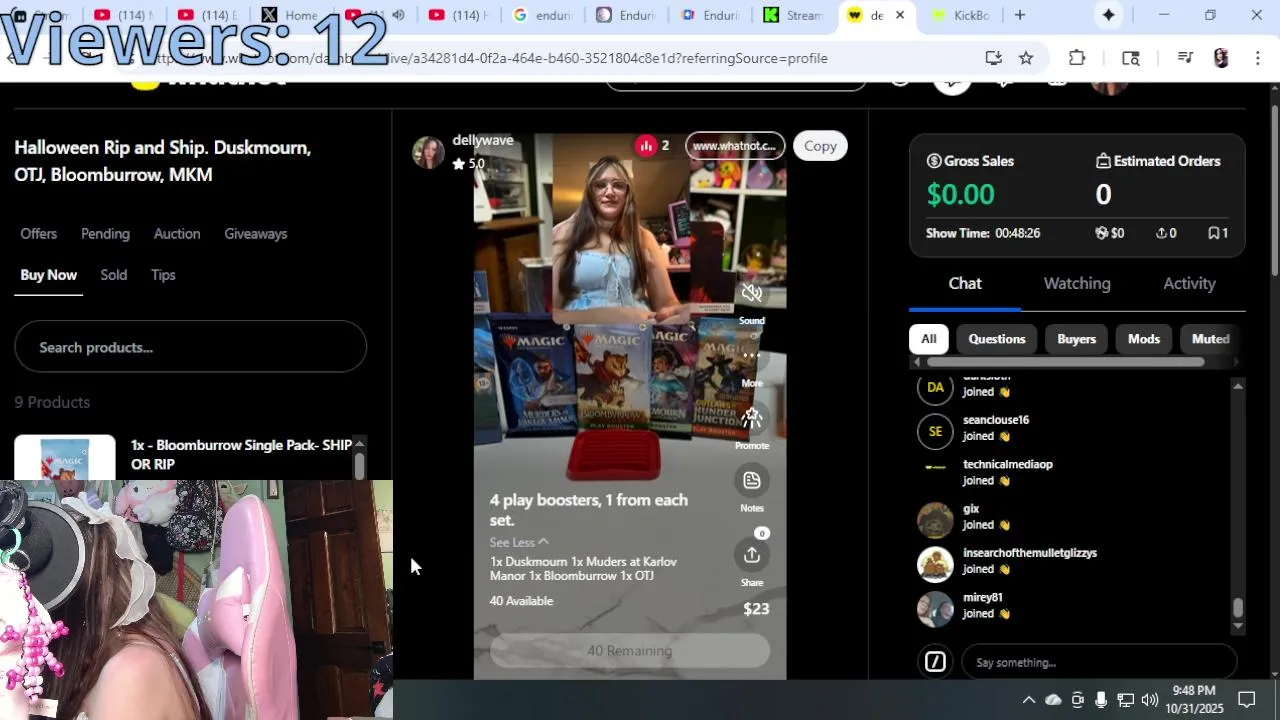Click the Promote icon on the stream
Viewport: 1280px width, 720px height.
752,418
